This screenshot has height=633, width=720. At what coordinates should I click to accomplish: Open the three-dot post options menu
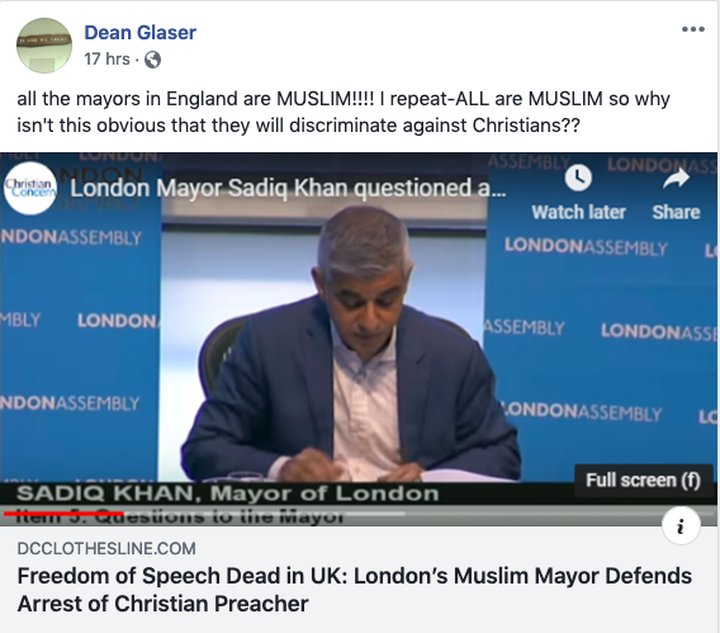coord(693,29)
